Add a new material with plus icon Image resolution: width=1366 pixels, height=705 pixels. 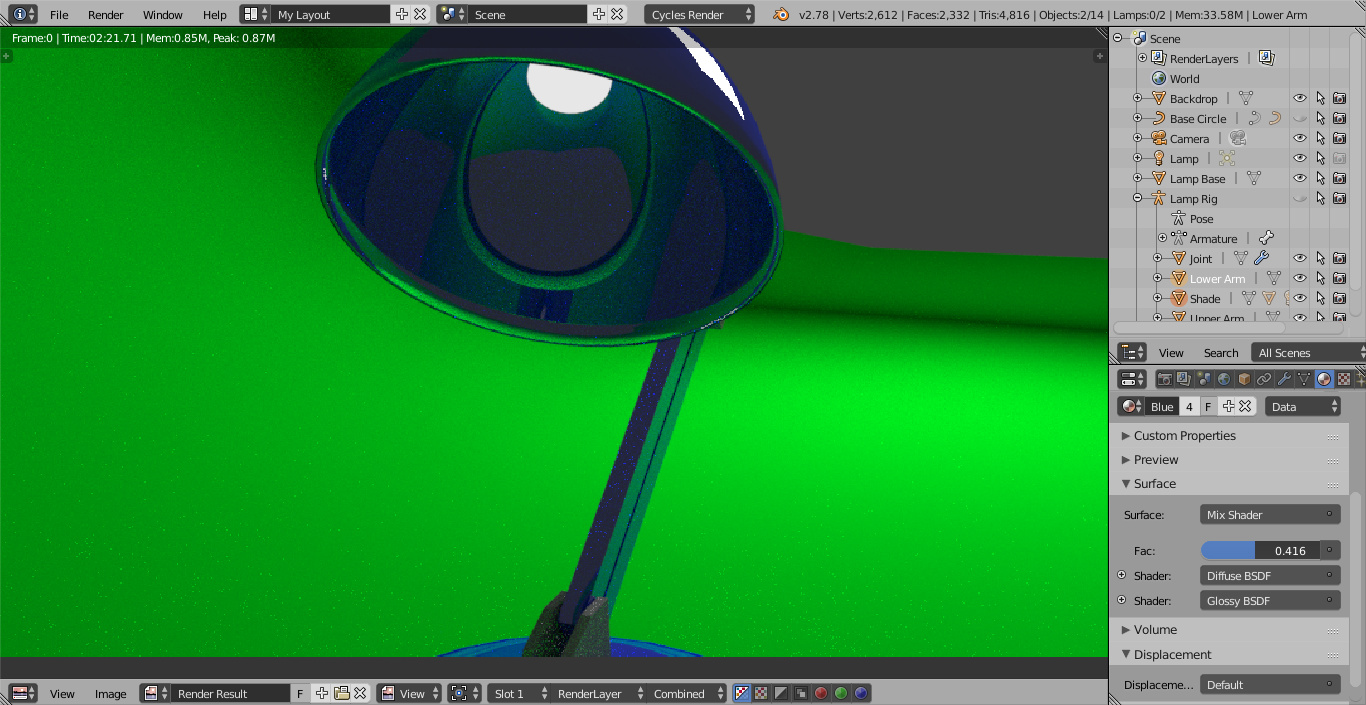pyautogui.click(x=1229, y=406)
